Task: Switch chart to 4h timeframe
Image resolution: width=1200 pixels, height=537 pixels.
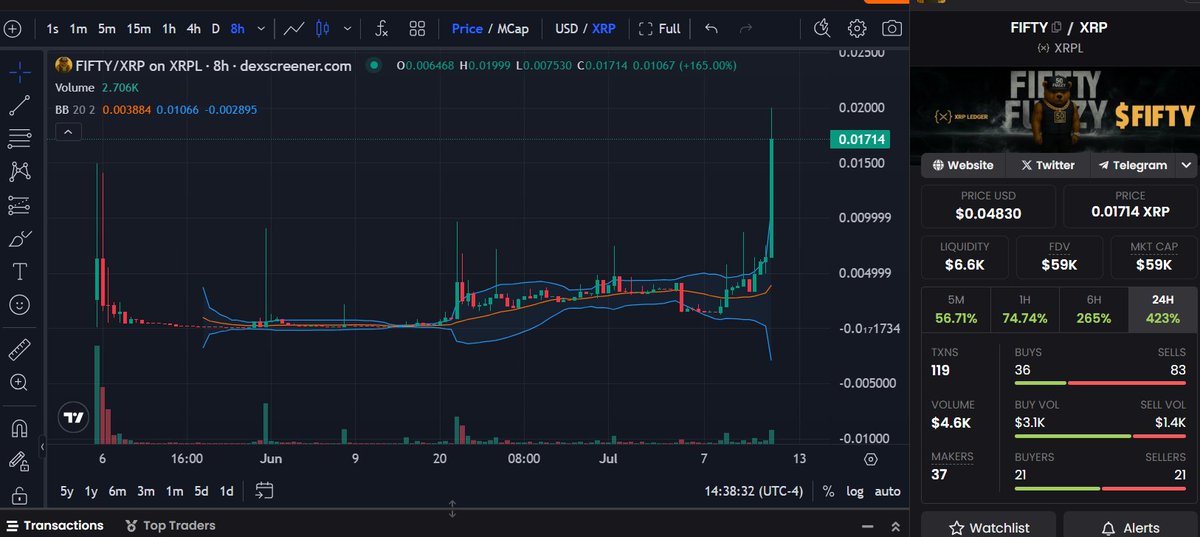Action: pos(194,29)
